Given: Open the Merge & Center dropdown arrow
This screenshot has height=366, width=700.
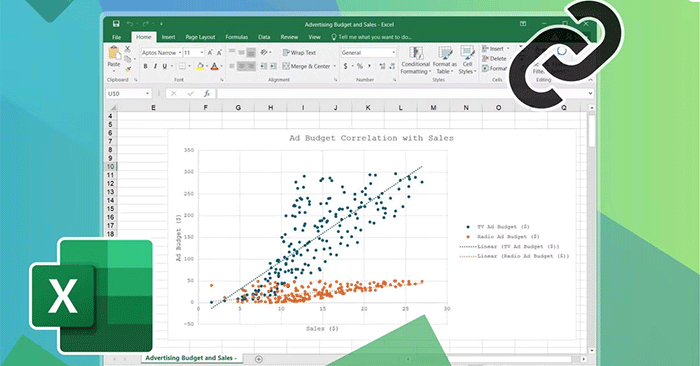Looking at the screenshot, I should [334, 66].
